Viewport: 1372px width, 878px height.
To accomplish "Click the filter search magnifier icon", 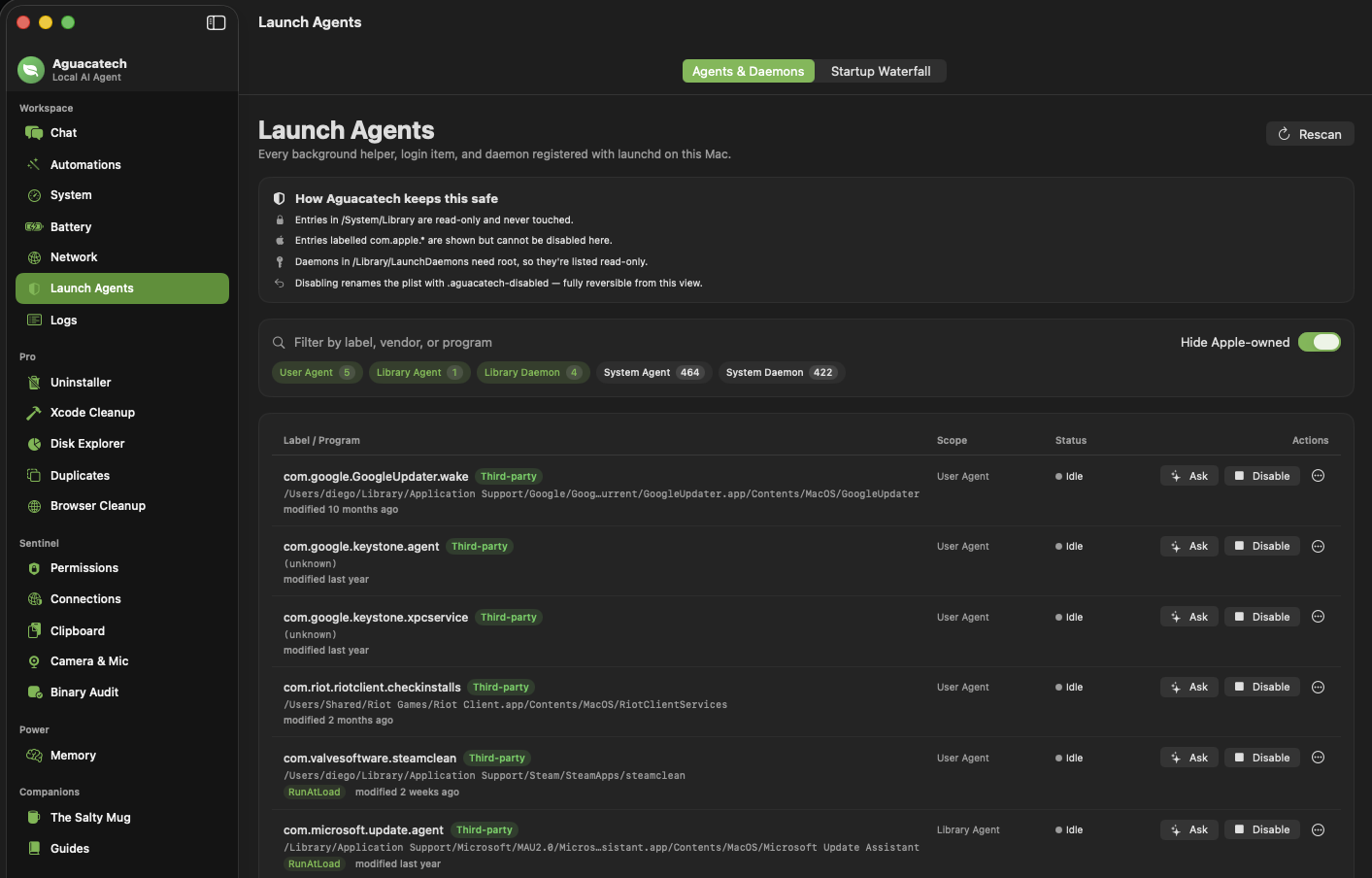I will point(279,343).
